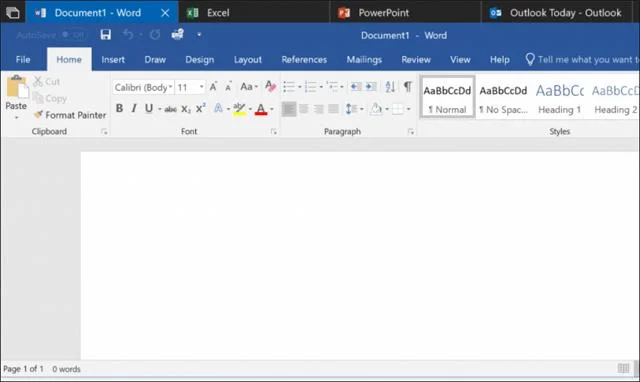Expand the Paste options arrow
The width and height of the screenshot is (640, 382).
(16, 118)
